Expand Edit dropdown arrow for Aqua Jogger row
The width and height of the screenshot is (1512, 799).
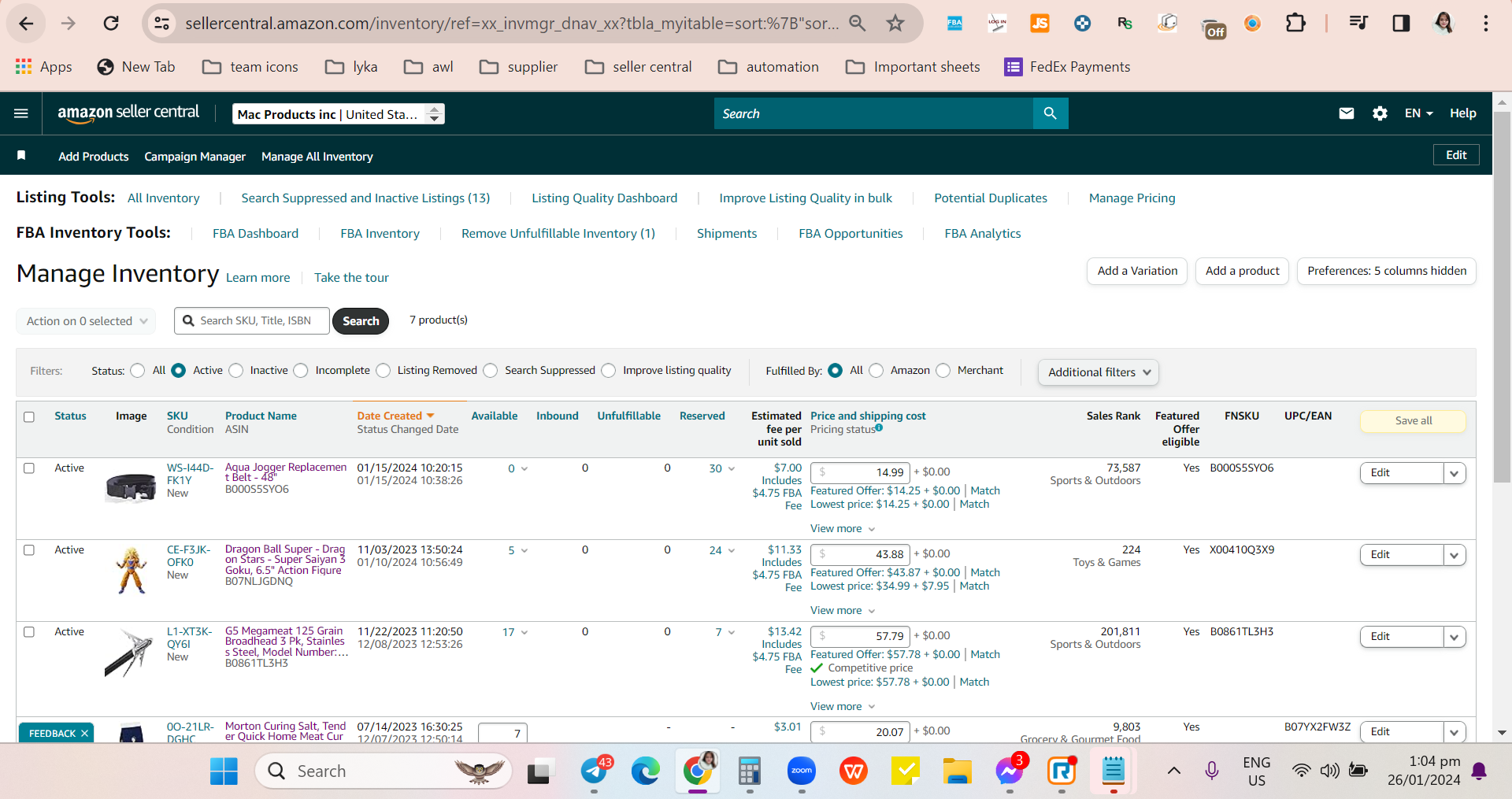pyautogui.click(x=1455, y=473)
